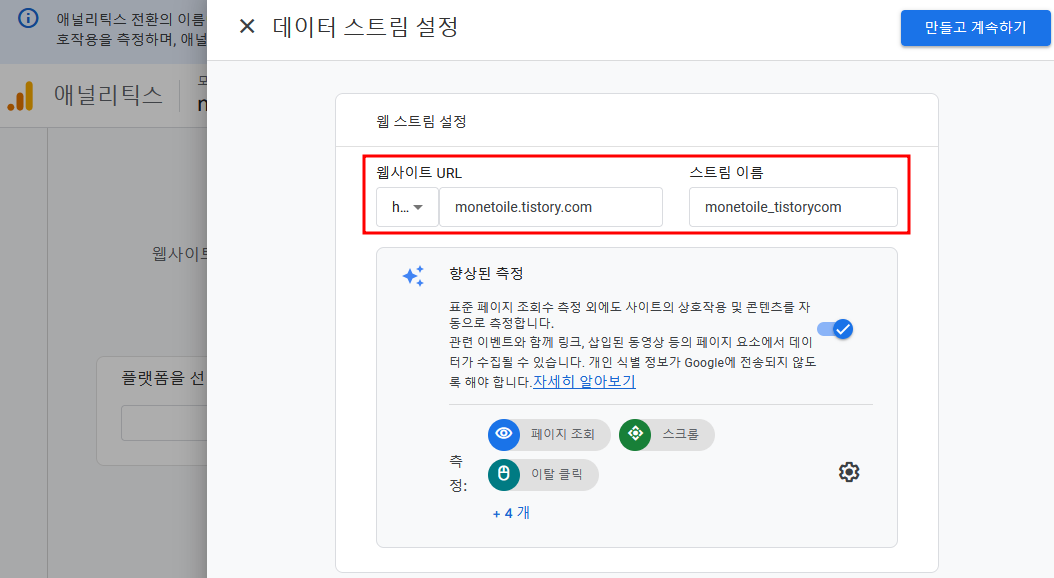The width and height of the screenshot is (1054, 578).
Task: Click the 데이터 스트림 설정 title
Action: point(366,27)
